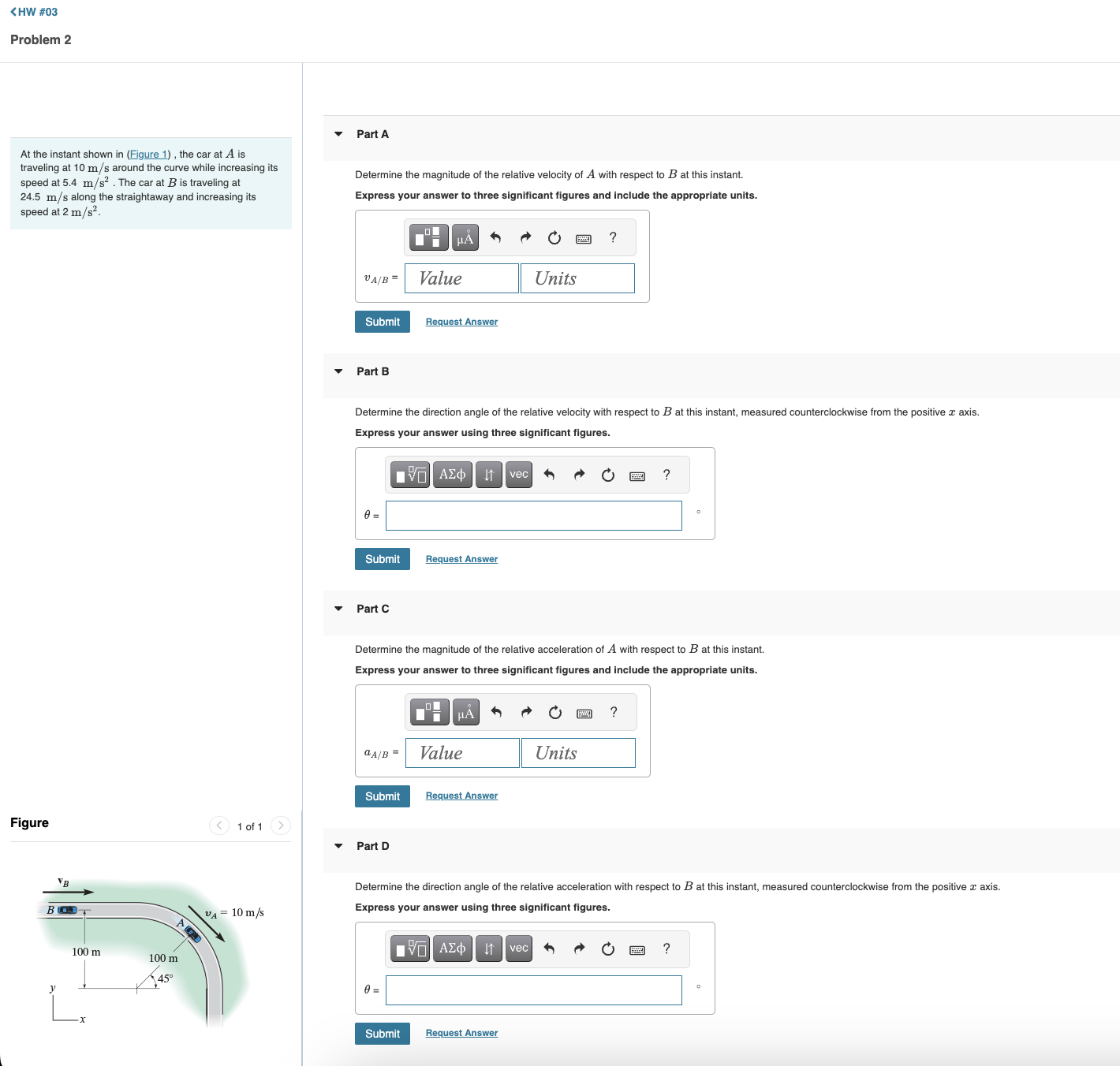The width and height of the screenshot is (1120, 1066).
Task: Click Part A Units input field
Action: 577,278
